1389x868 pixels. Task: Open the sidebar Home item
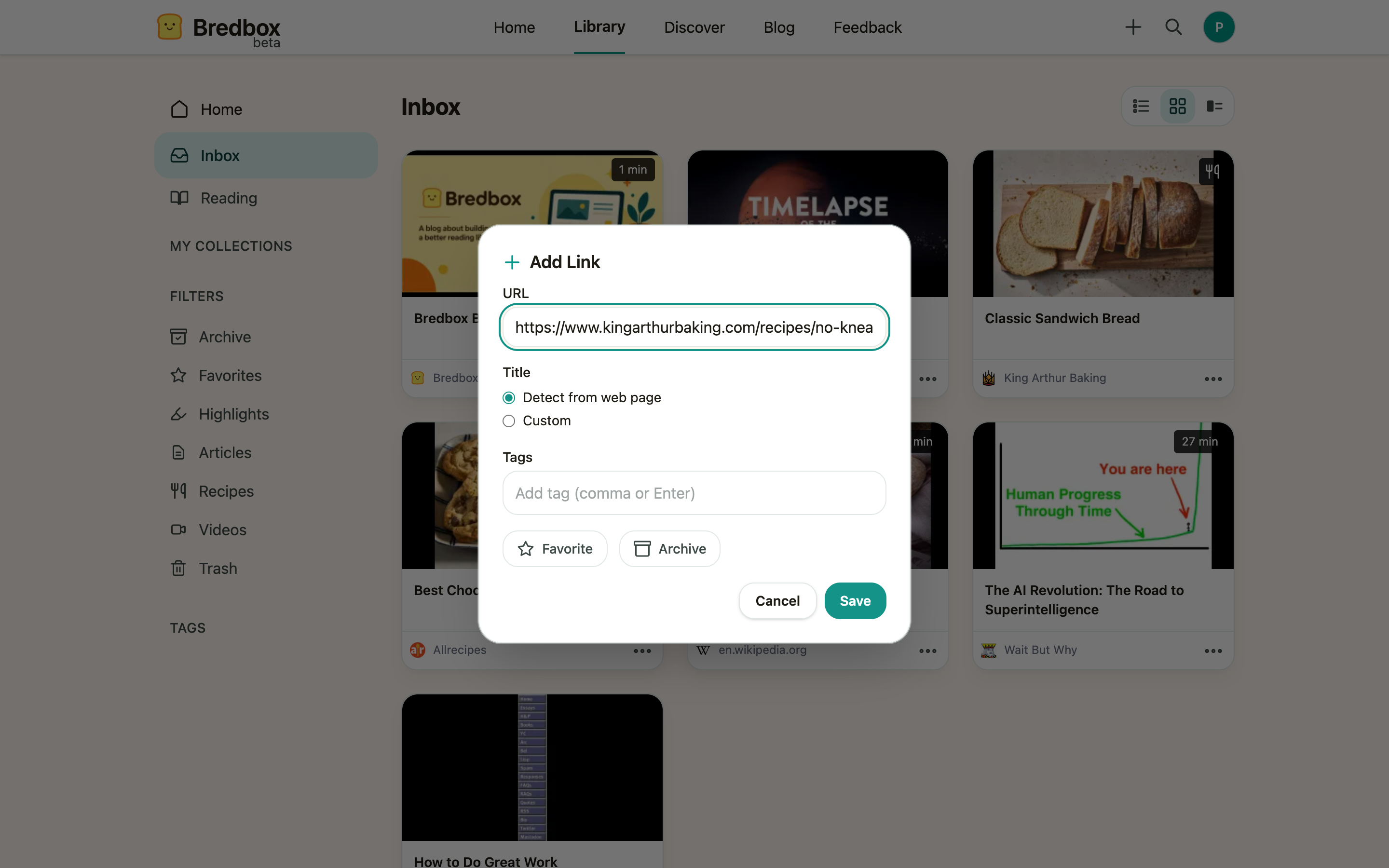[x=266, y=109]
